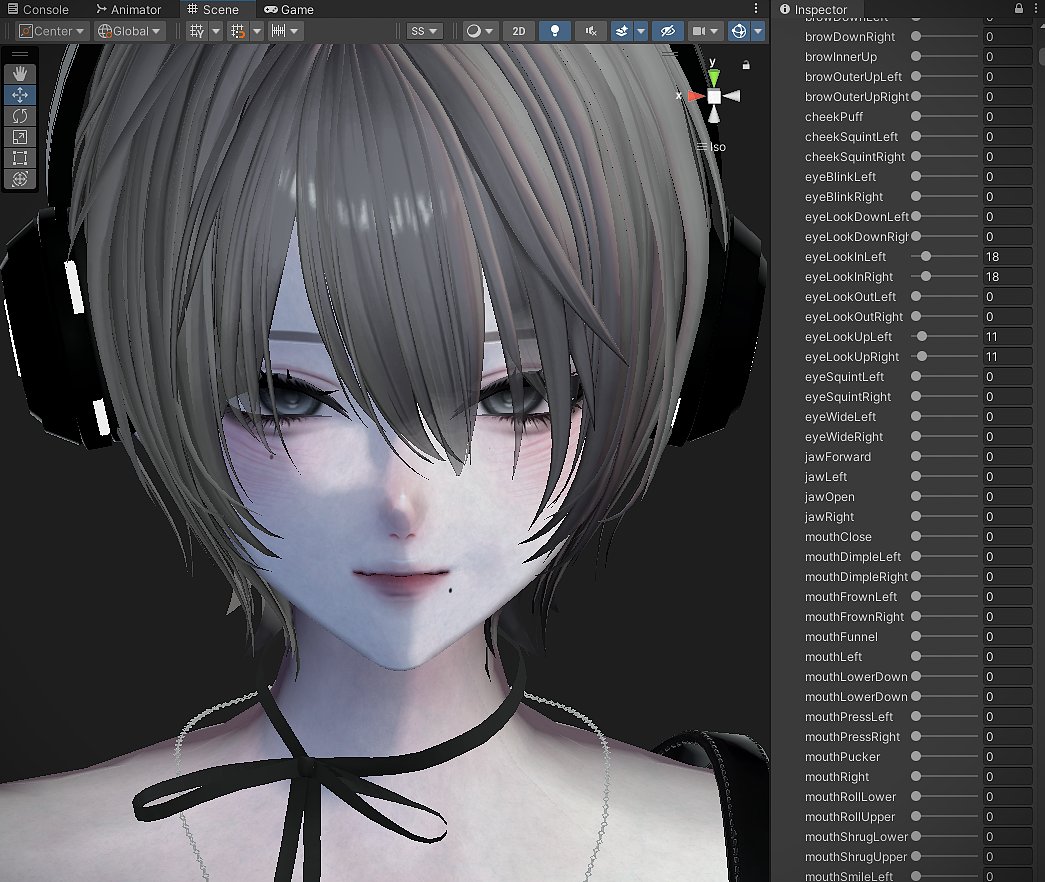Click the eyeBlinkRight label

pos(844,197)
